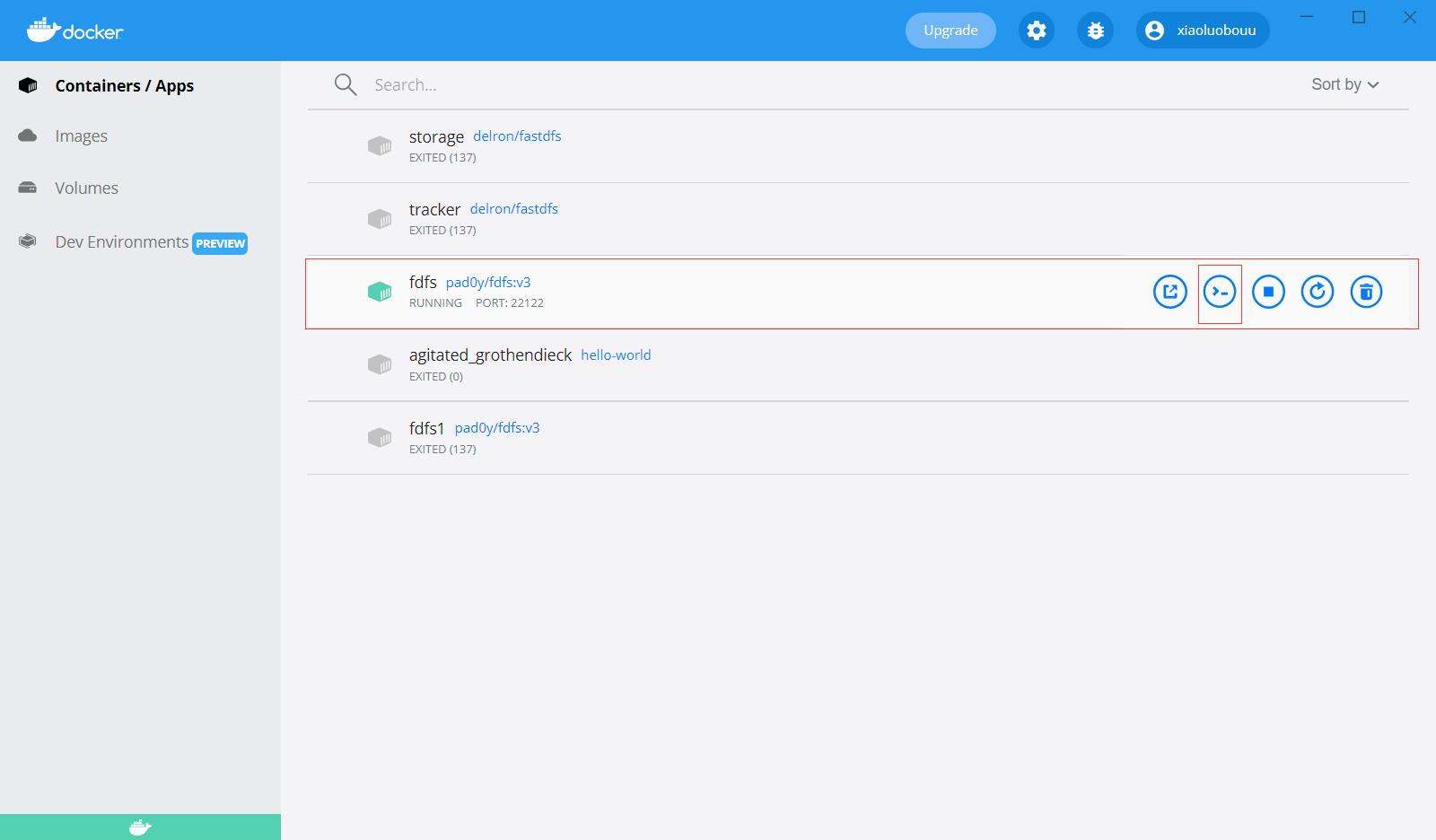Select the Images sidebar section
This screenshot has width=1436, height=840.
tap(81, 136)
